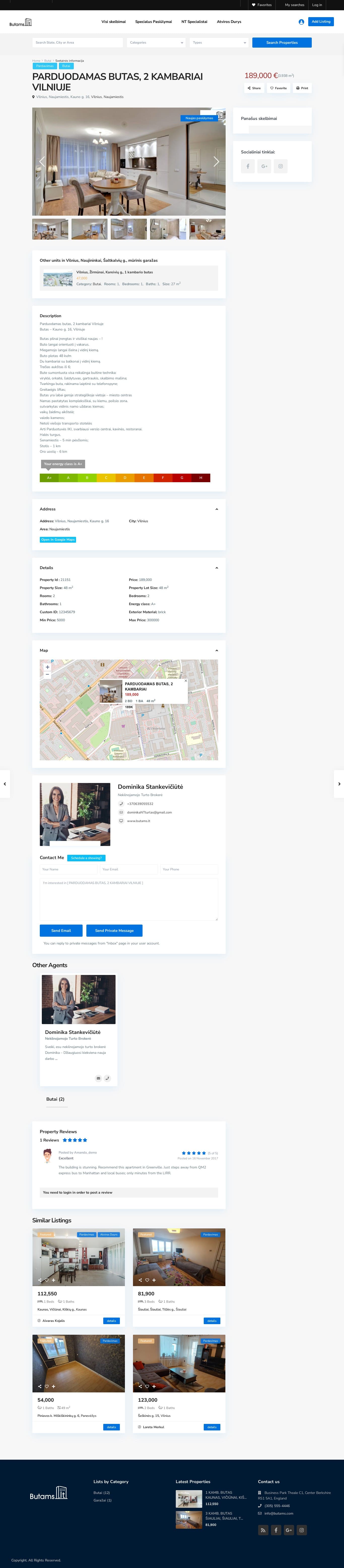Open Instagram icon under Socialiniai tinklai
The height and width of the screenshot is (1568, 344).
tap(281, 166)
